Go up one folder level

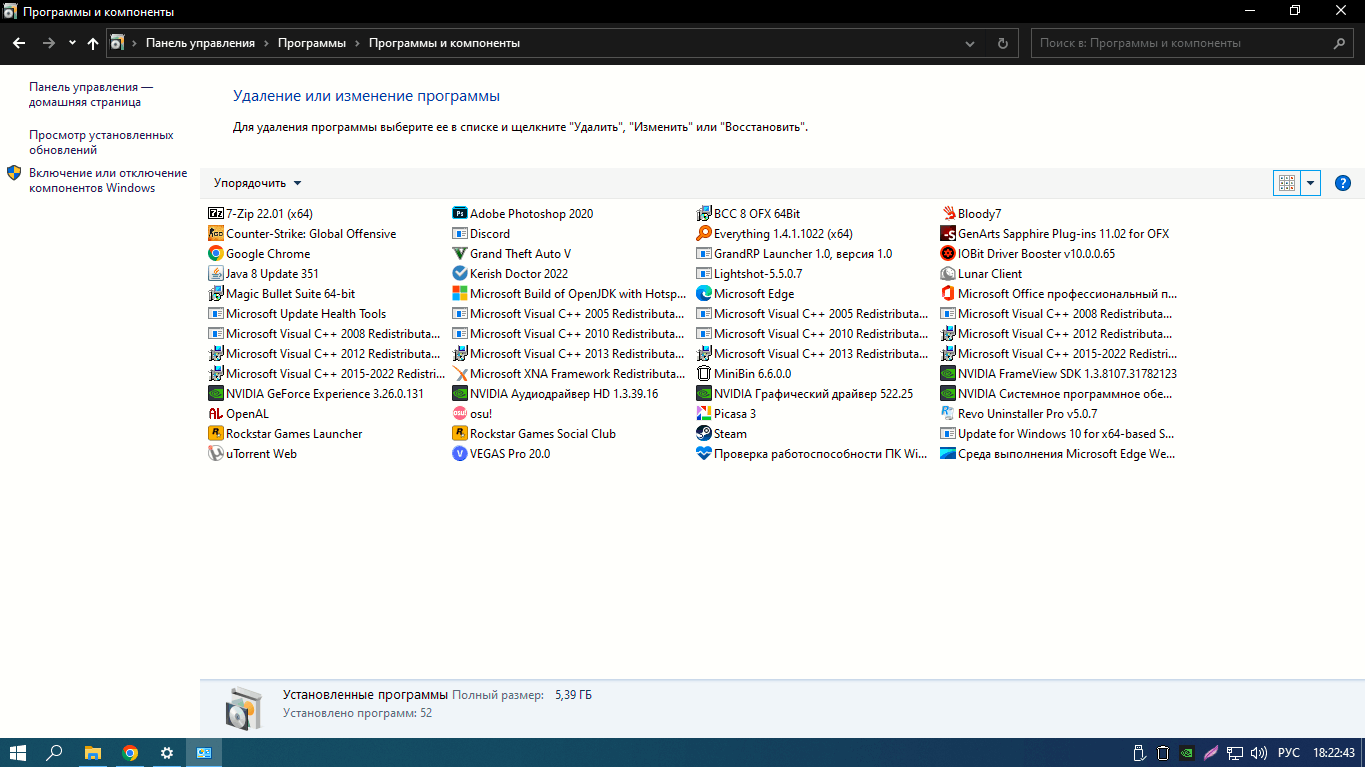tap(93, 43)
